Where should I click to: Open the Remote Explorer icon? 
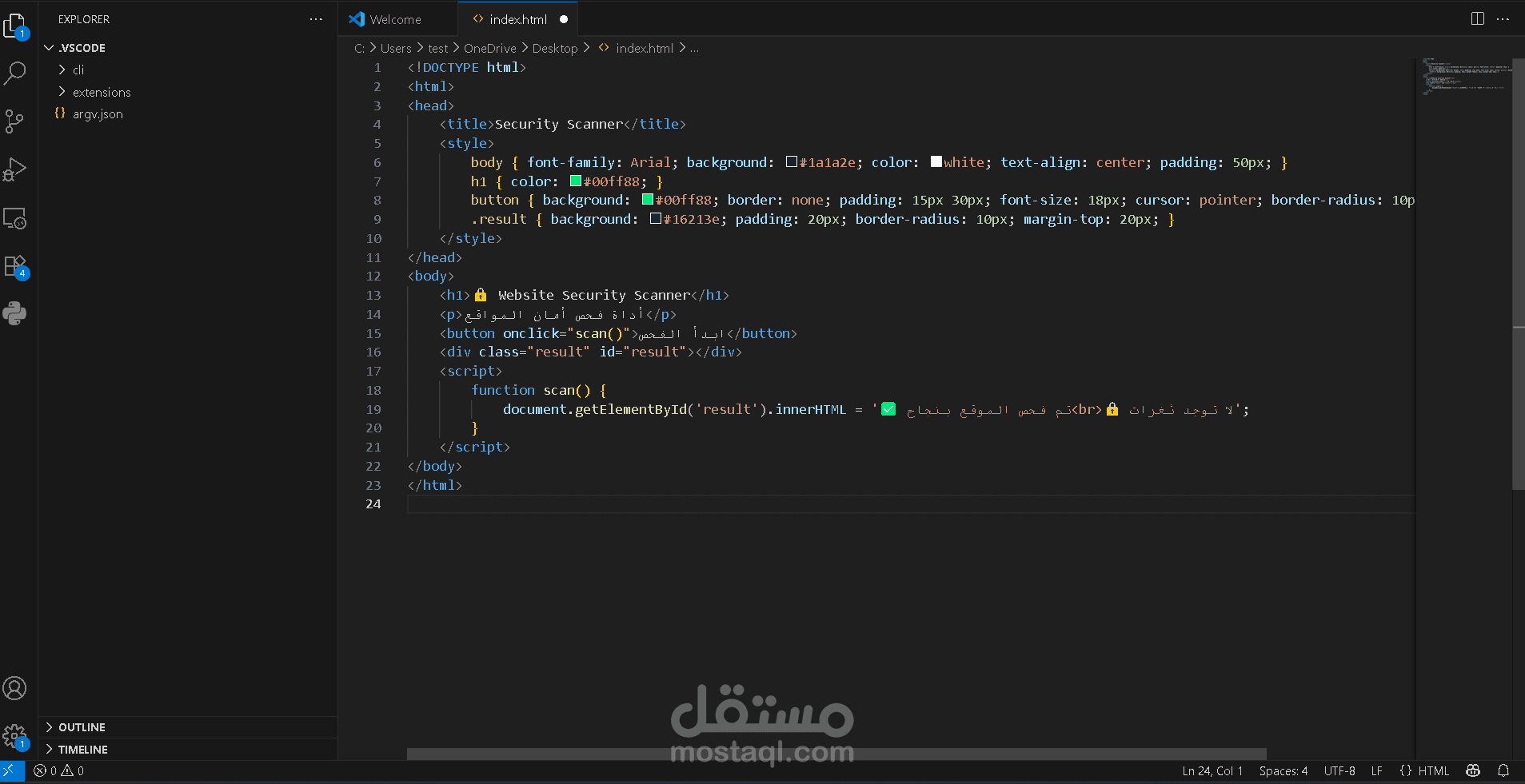pyautogui.click(x=16, y=217)
